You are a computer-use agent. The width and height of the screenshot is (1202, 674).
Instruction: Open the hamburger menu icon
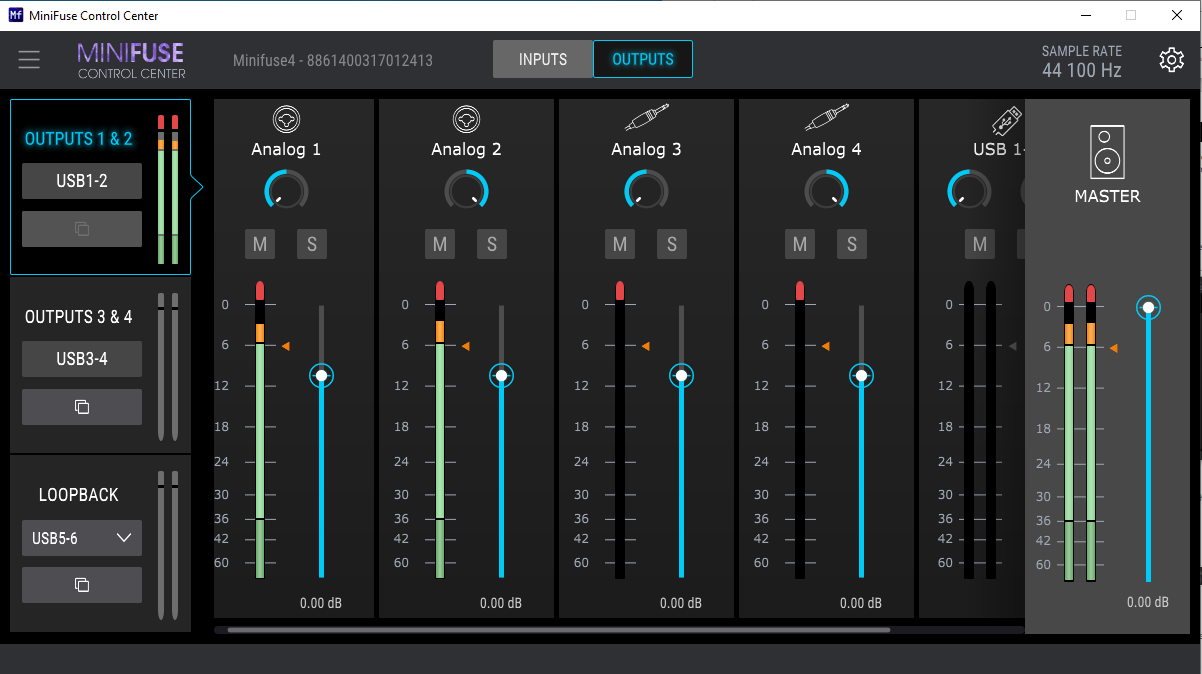[x=29, y=60]
